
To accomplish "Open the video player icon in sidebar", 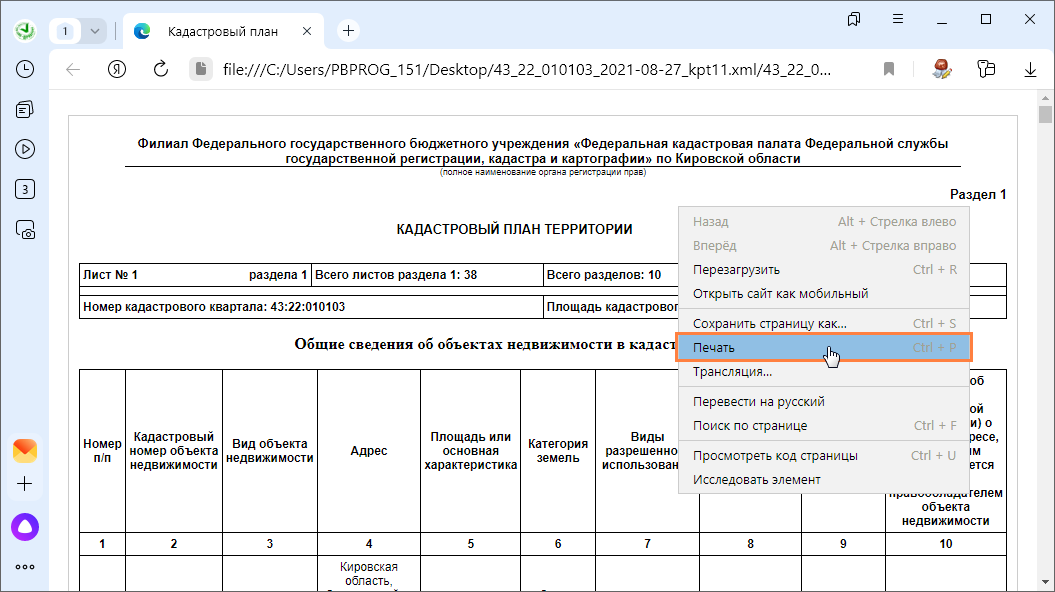I will (x=25, y=149).
